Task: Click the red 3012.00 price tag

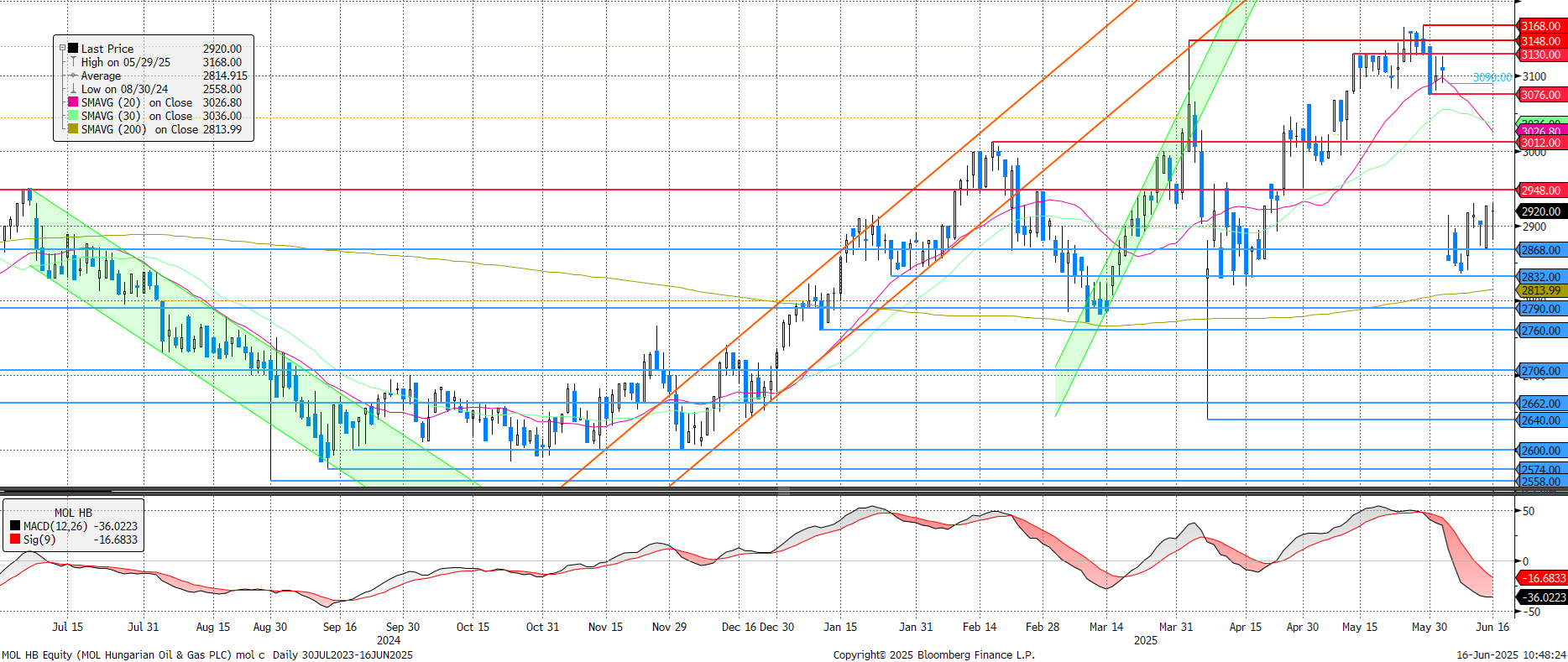Action: (1542, 143)
